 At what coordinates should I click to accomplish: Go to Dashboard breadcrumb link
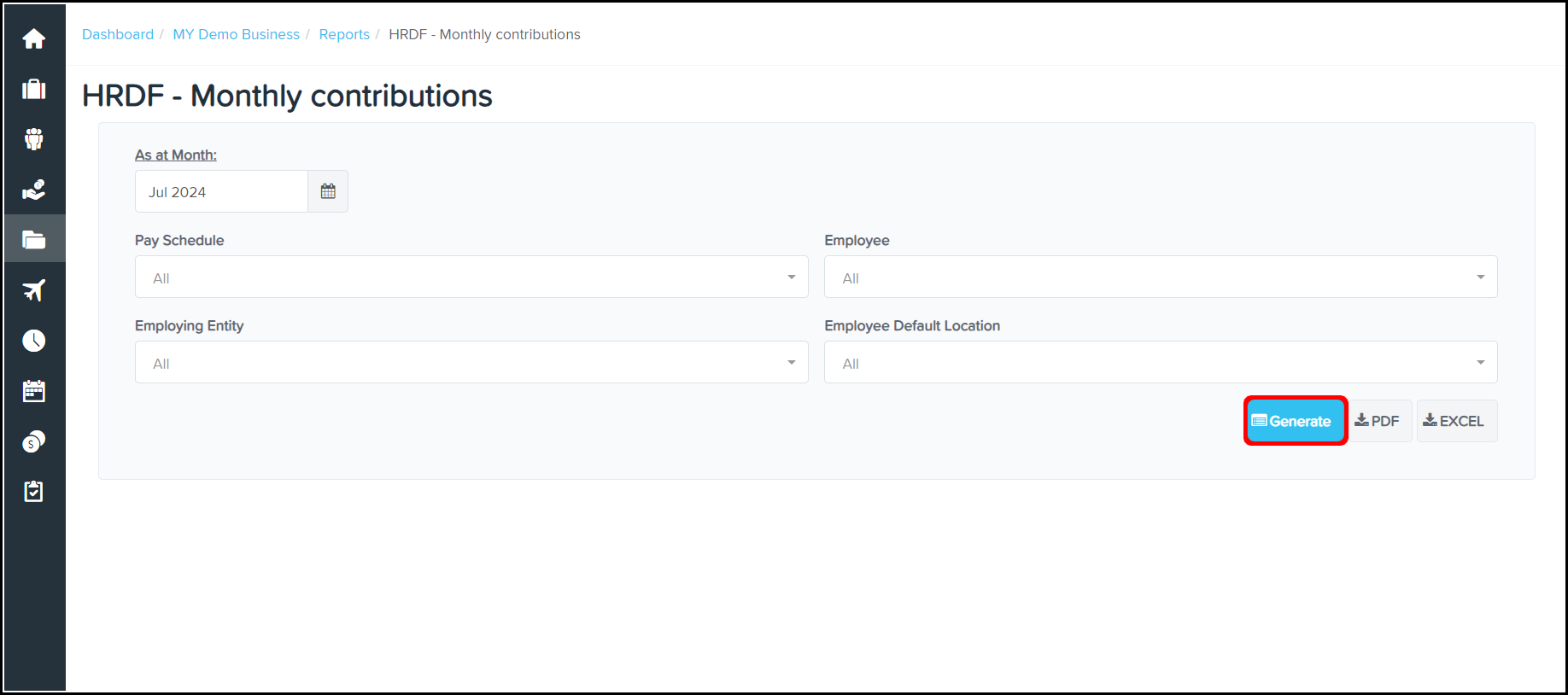tap(118, 34)
